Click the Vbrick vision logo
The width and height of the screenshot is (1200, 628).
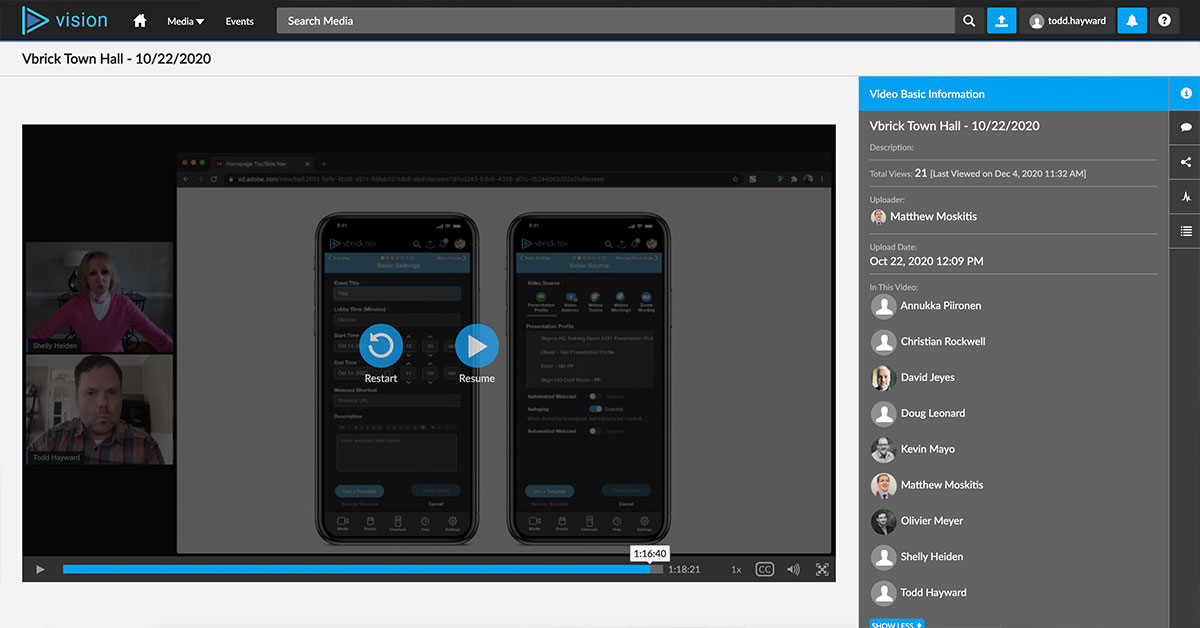coord(65,20)
